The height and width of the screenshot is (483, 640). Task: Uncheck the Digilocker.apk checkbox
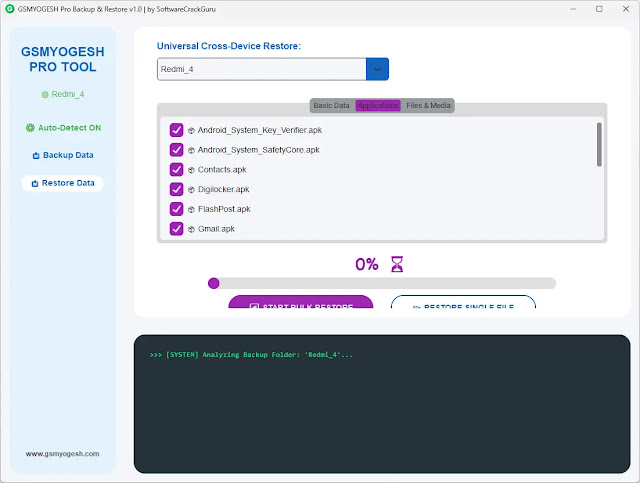coord(176,189)
